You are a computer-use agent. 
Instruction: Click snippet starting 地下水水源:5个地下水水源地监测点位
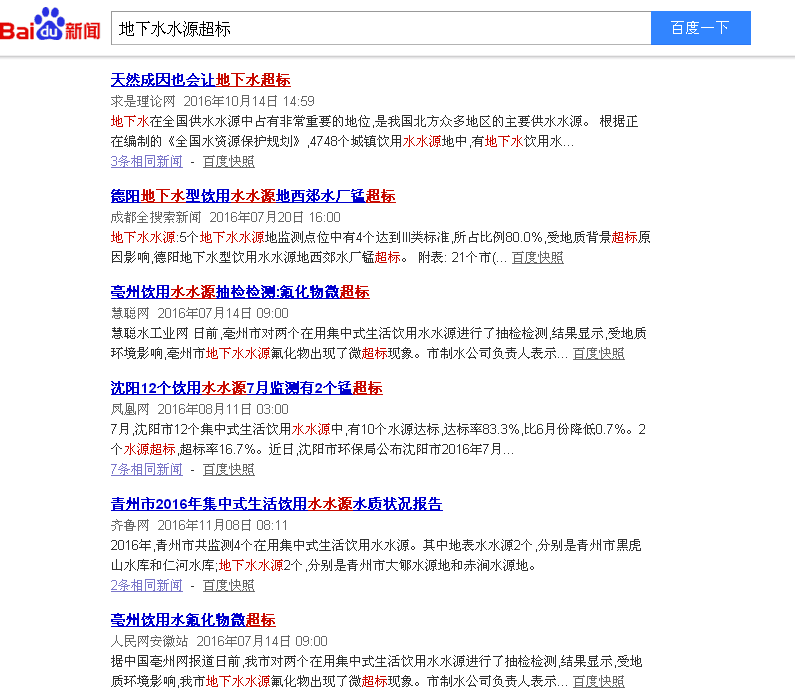380,247
